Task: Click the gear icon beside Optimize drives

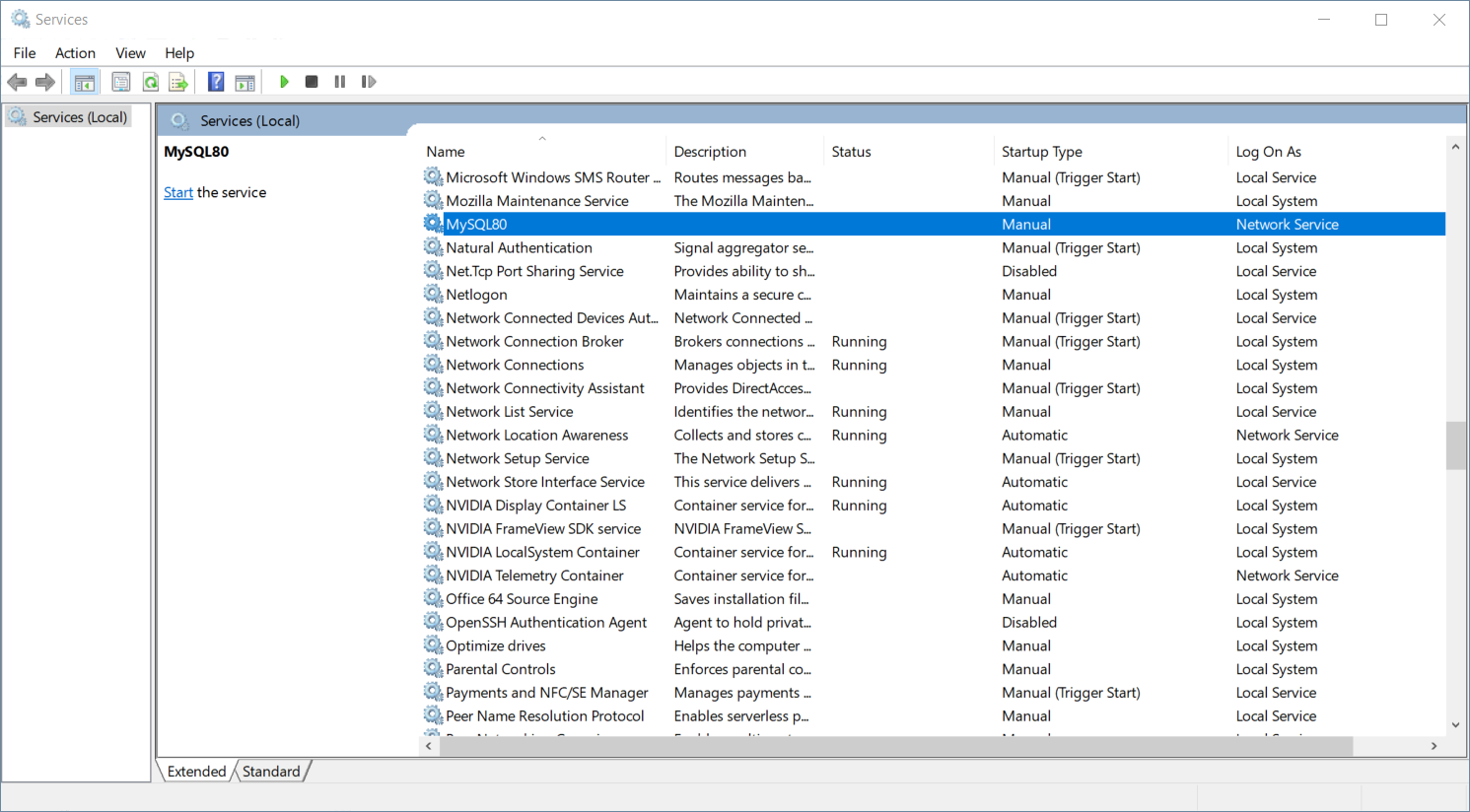Action: pos(433,645)
